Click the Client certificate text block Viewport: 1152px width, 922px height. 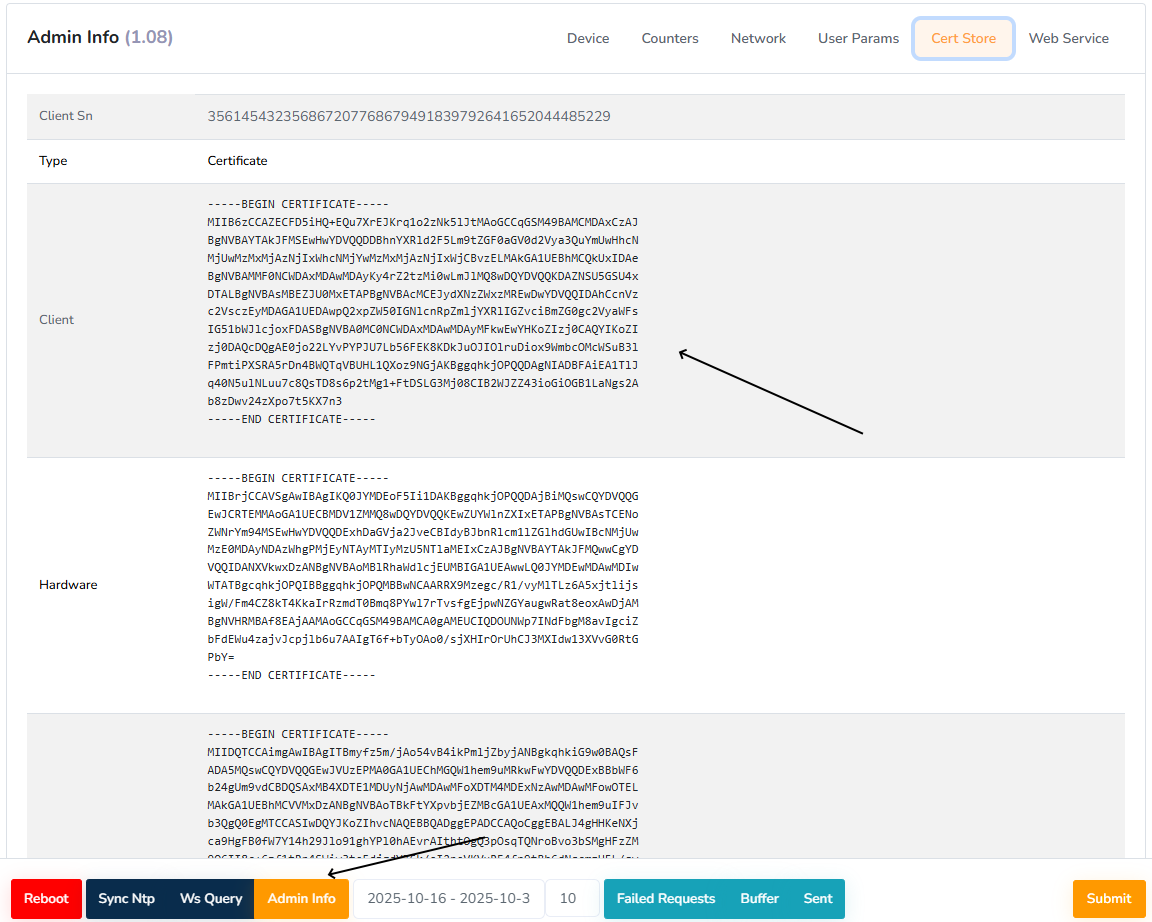pos(422,311)
